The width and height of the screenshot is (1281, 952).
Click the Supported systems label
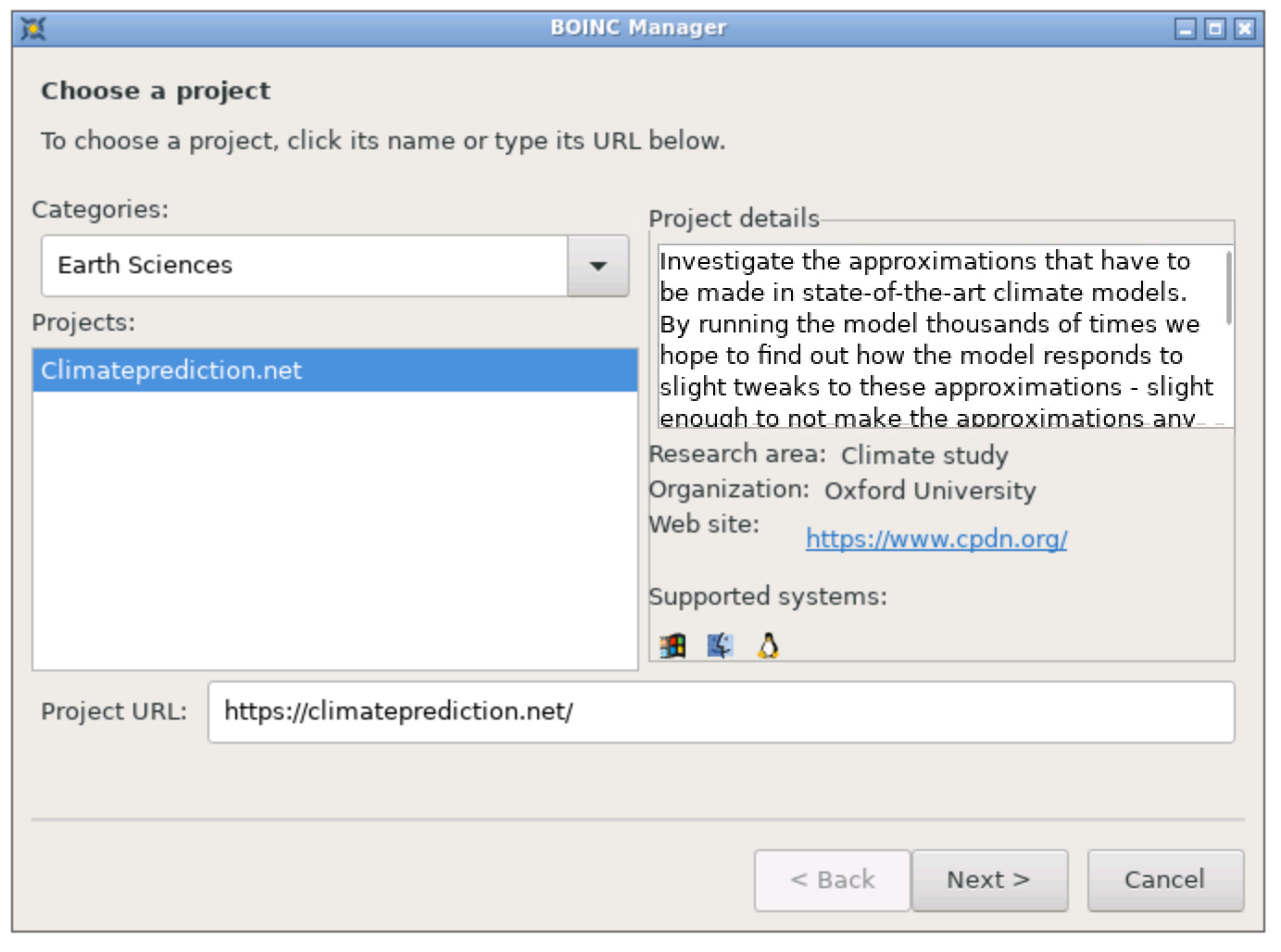[768, 596]
